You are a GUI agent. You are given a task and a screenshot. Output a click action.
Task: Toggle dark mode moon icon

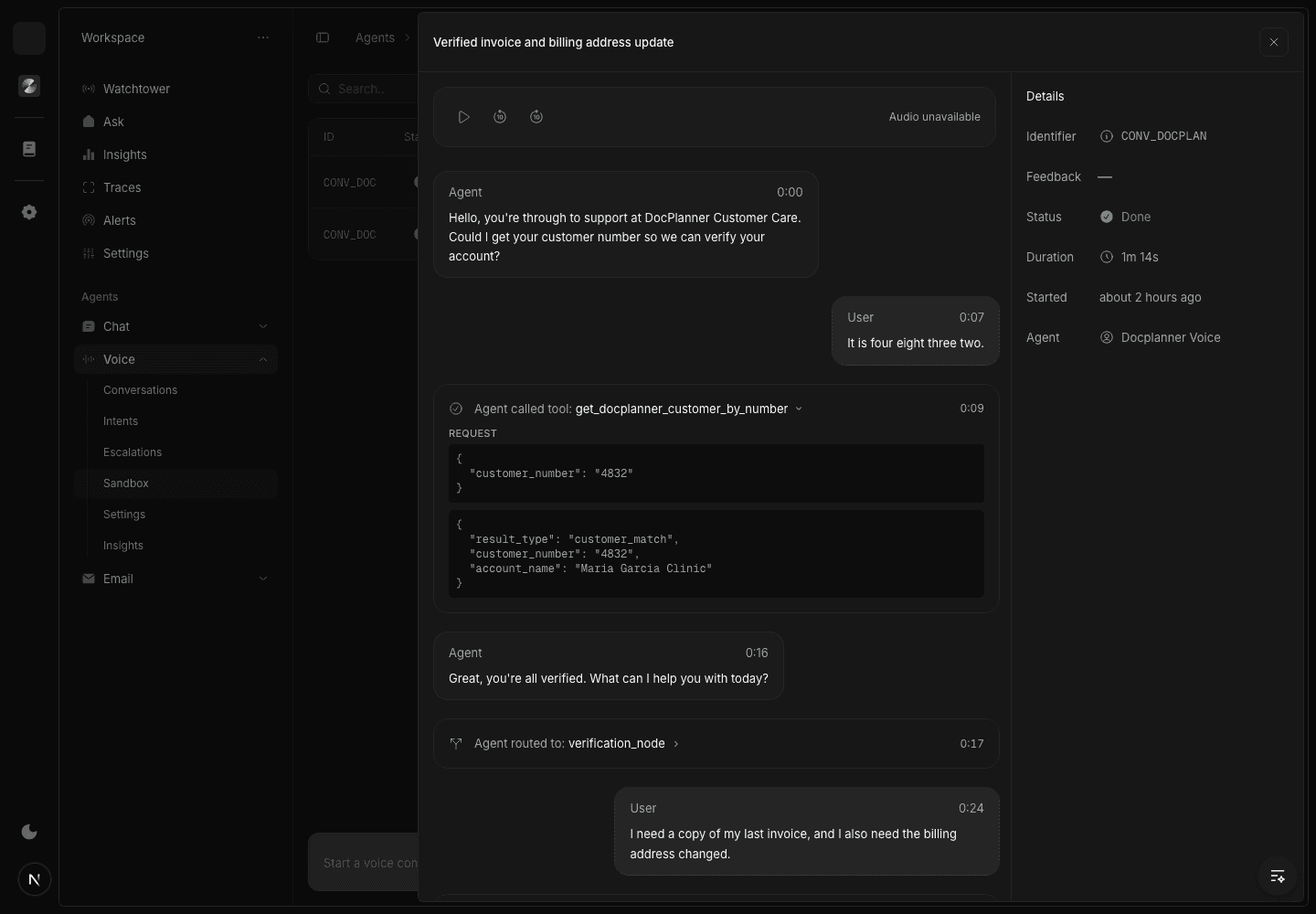point(29,832)
